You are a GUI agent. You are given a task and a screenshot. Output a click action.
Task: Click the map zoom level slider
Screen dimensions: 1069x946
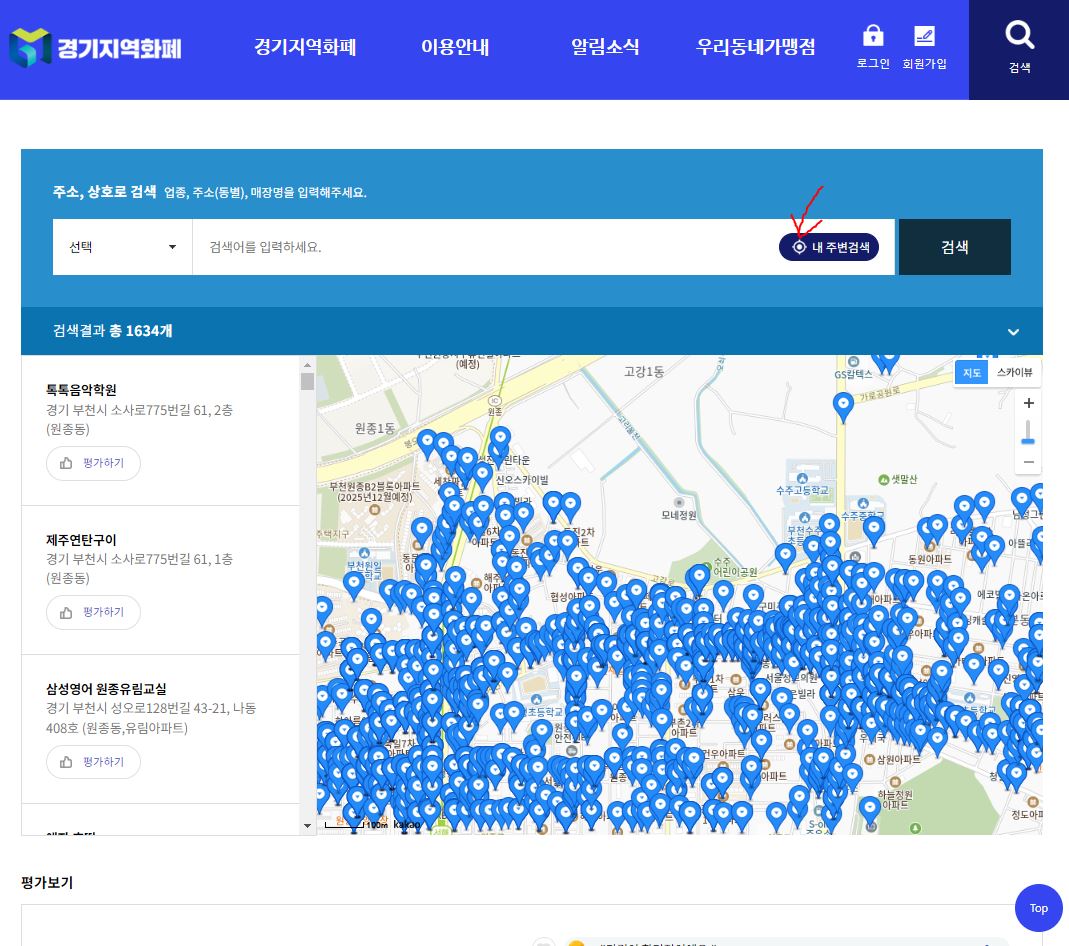pos(1028,441)
